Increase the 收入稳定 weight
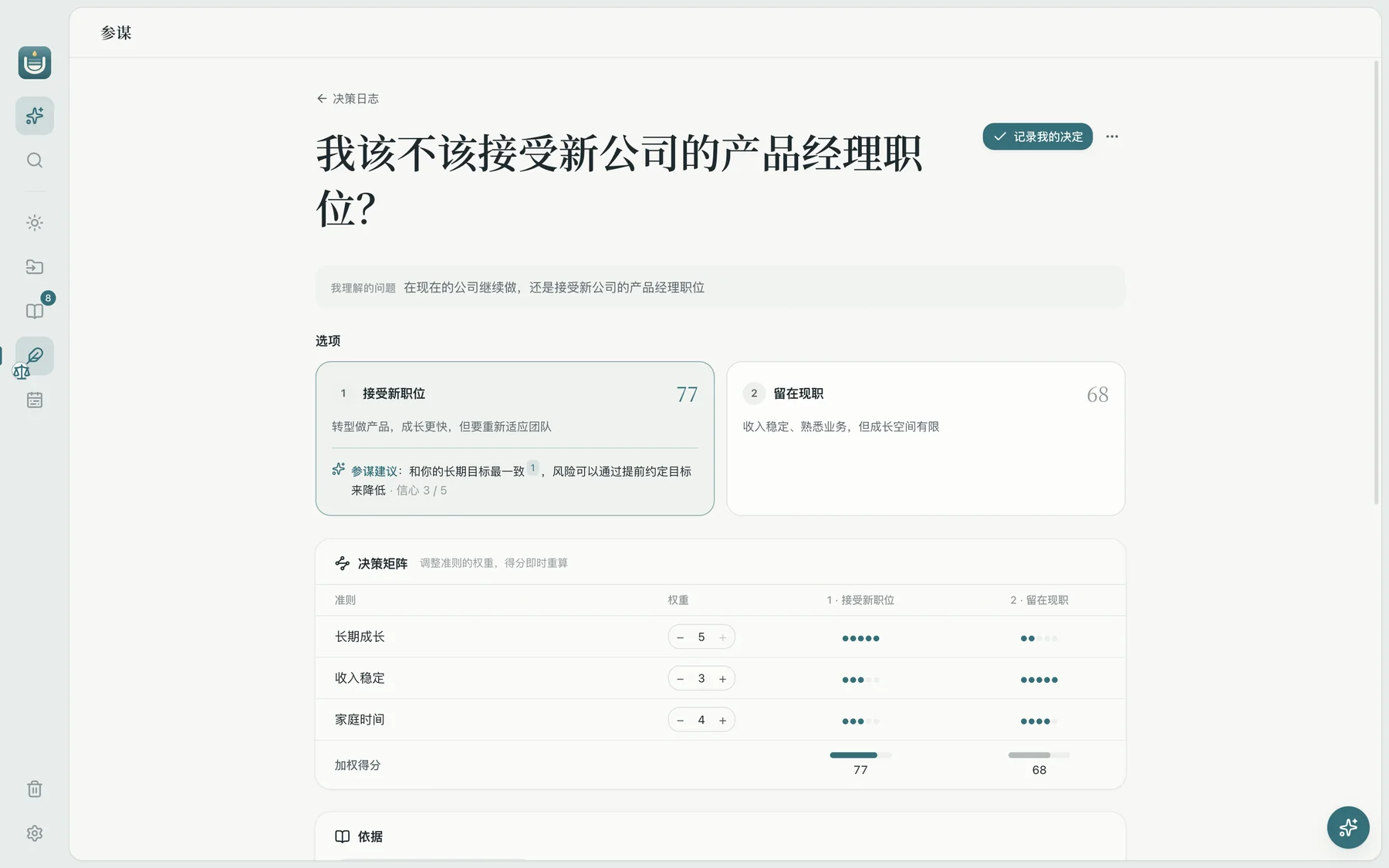 pos(723,679)
